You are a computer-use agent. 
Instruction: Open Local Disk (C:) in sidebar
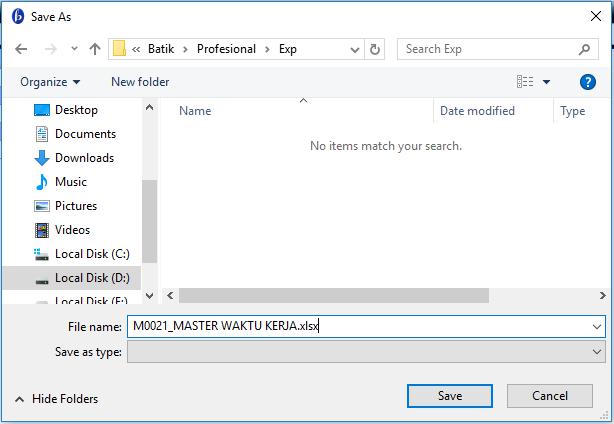coord(91,254)
